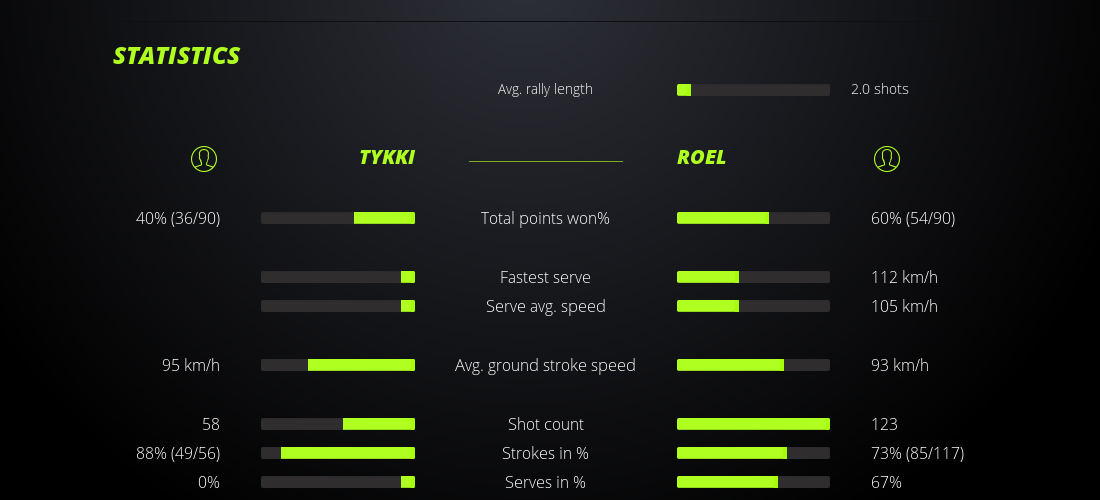Click the 2.0 shots value
This screenshot has height=500, width=1100.
click(x=880, y=89)
